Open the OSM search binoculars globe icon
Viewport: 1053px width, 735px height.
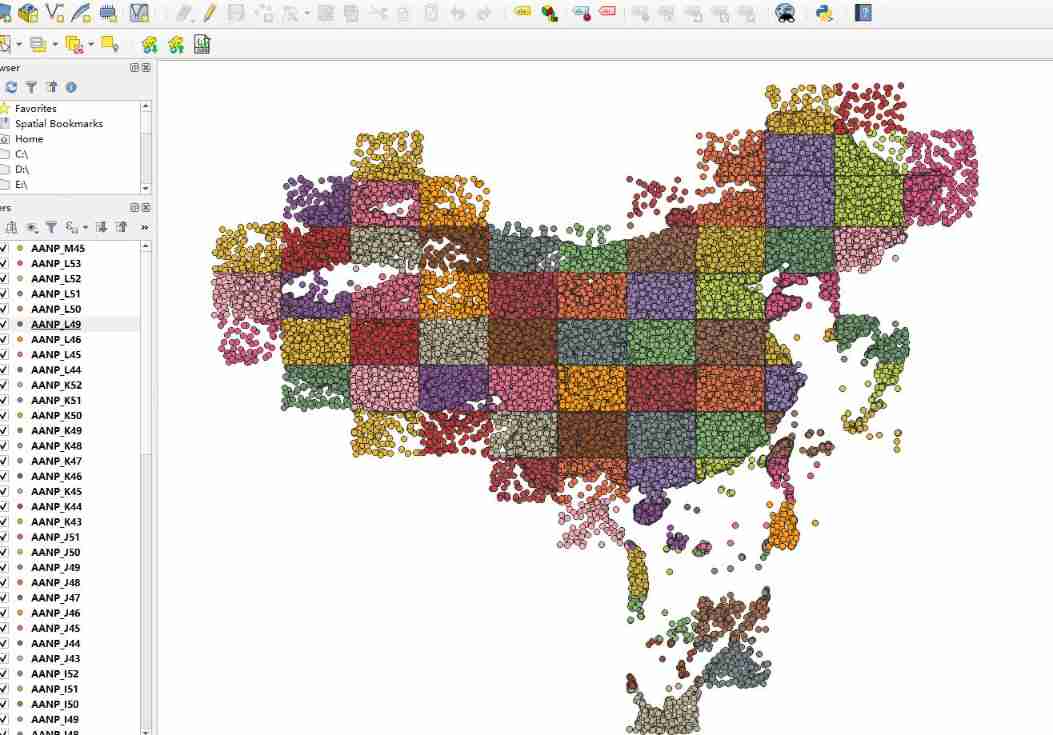[x=785, y=13]
